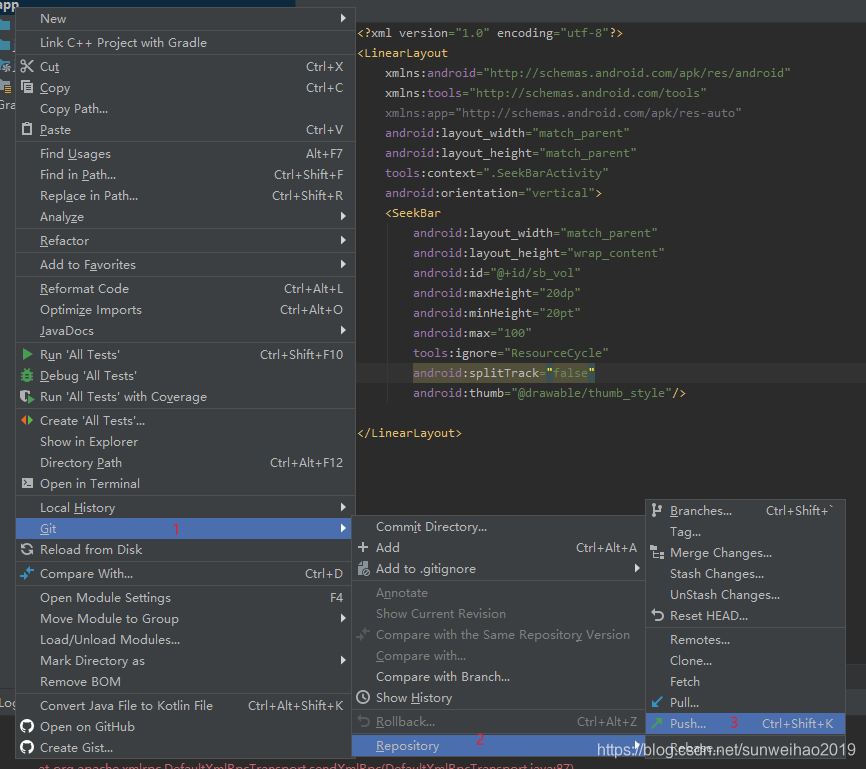Expand the New submenu arrow
The width and height of the screenshot is (866, 769).
(x=343, y=18)
